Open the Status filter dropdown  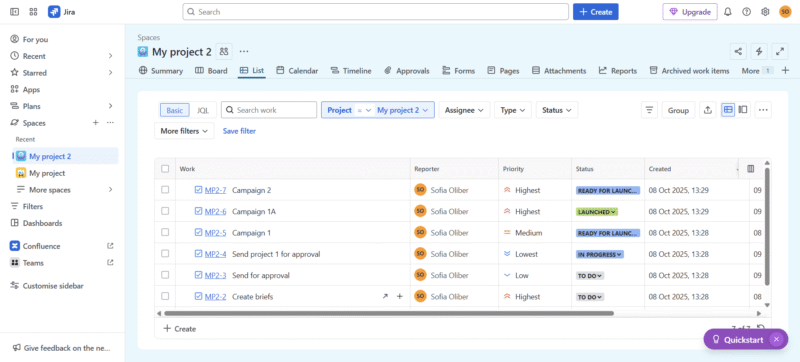(x=557, y=110)
